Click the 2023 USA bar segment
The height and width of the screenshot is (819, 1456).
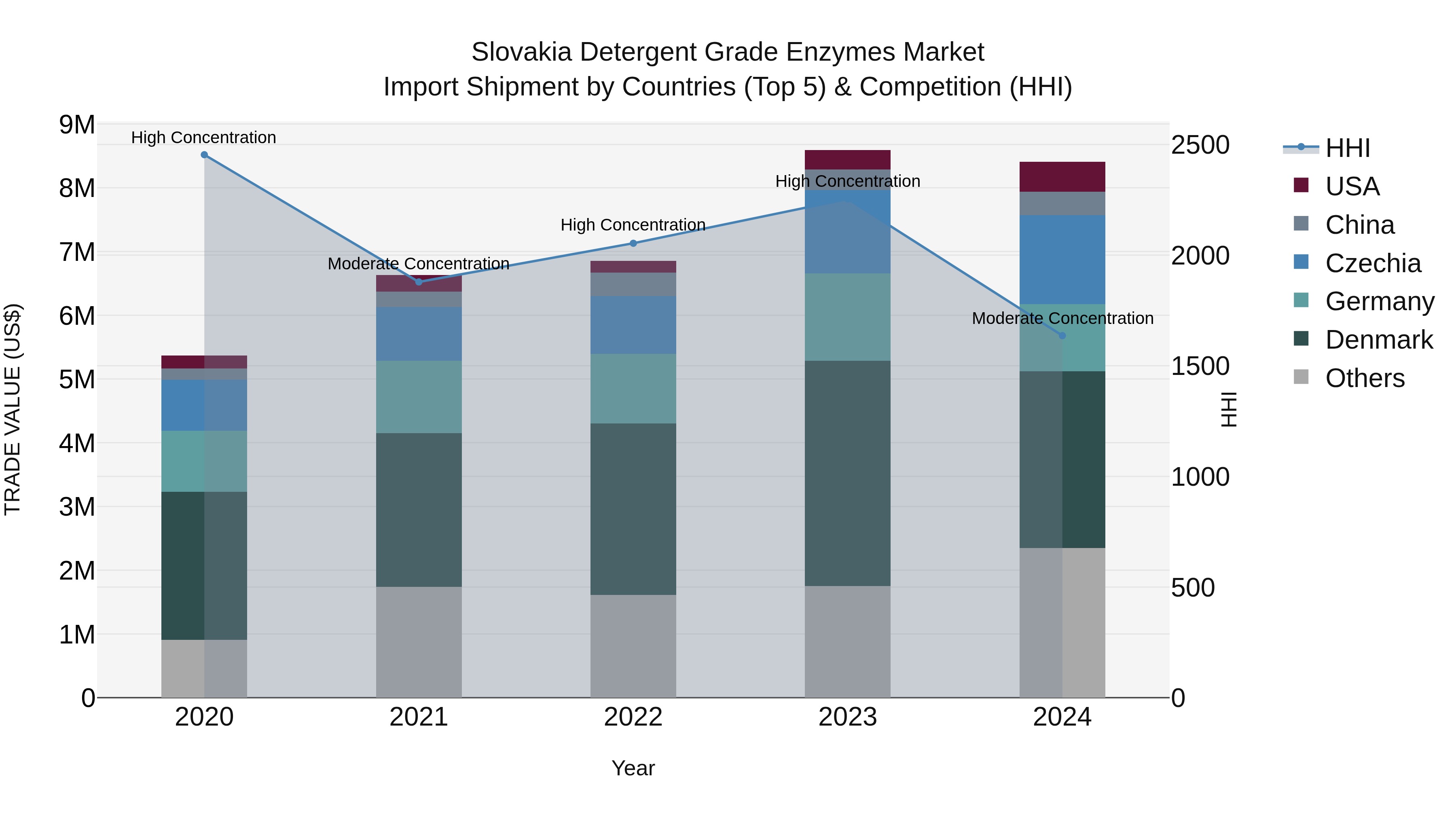pyautogui.click(x=848, y=160)
